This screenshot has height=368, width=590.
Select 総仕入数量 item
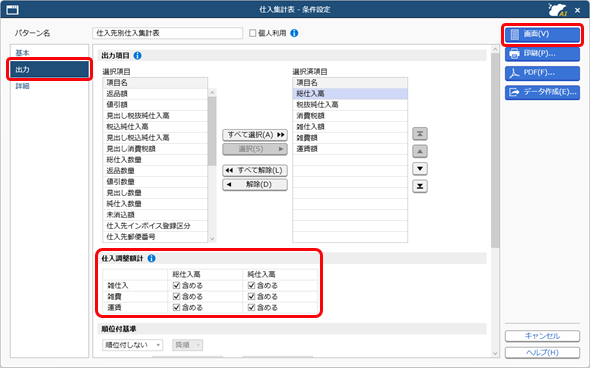click(x=155, y=160)
